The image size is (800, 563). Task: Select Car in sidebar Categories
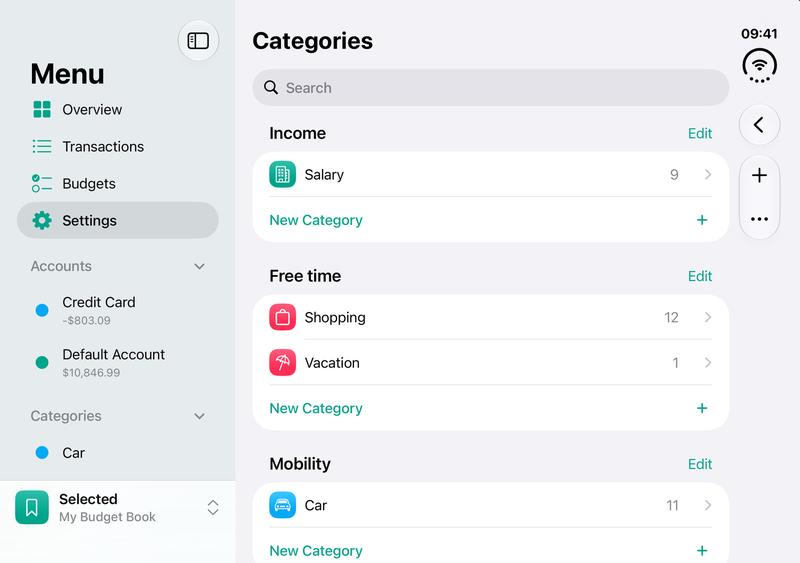click(118, 452)
